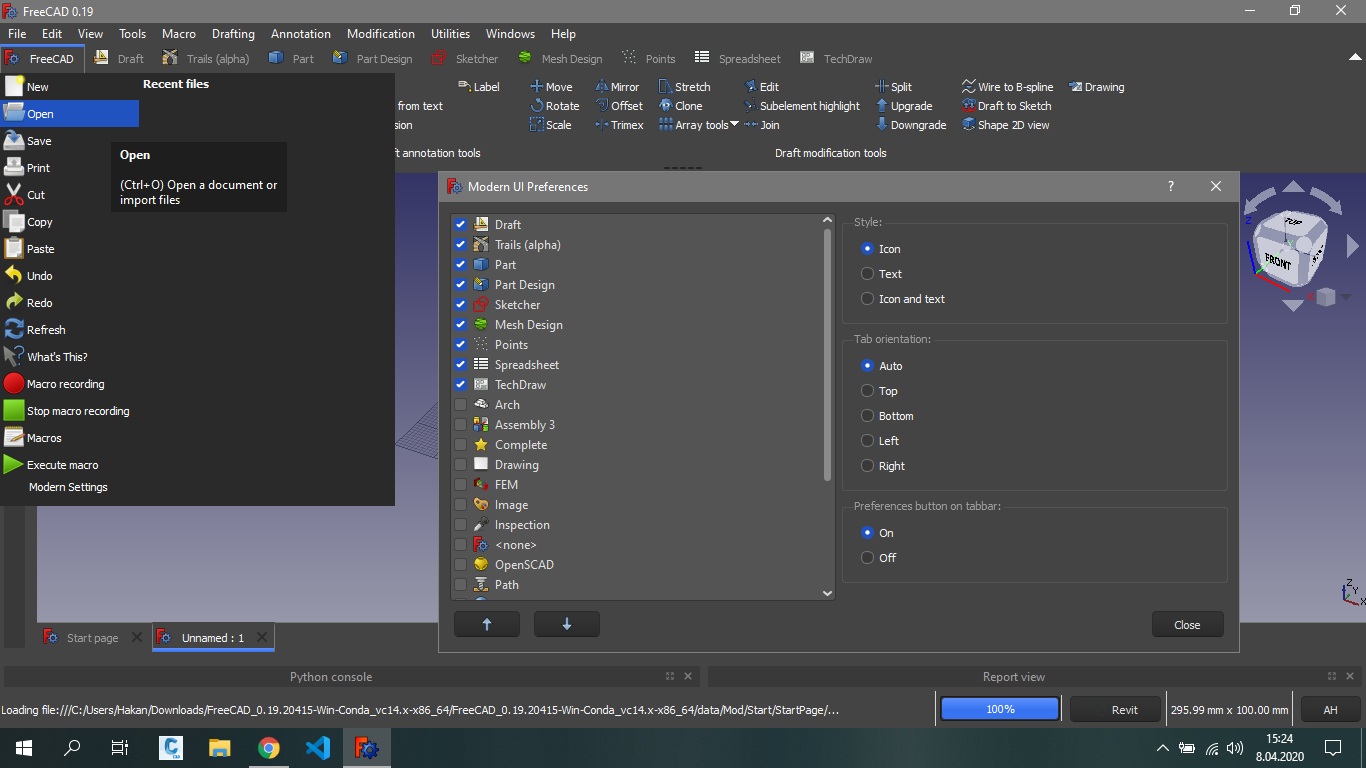
Task: Click the Refresh icon
Action: click(13, 330)
